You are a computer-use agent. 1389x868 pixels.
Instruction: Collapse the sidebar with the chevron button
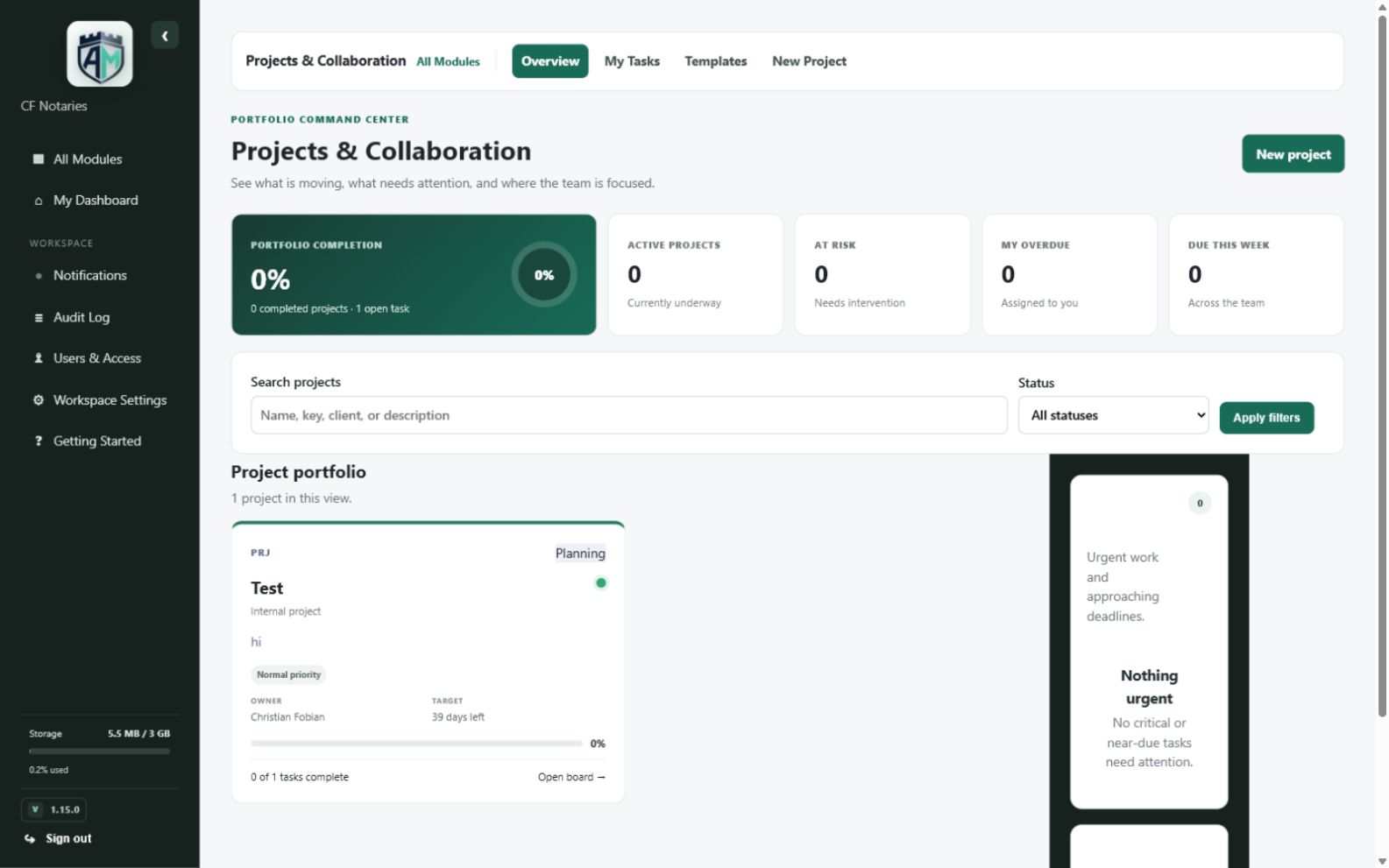(165, 36)
